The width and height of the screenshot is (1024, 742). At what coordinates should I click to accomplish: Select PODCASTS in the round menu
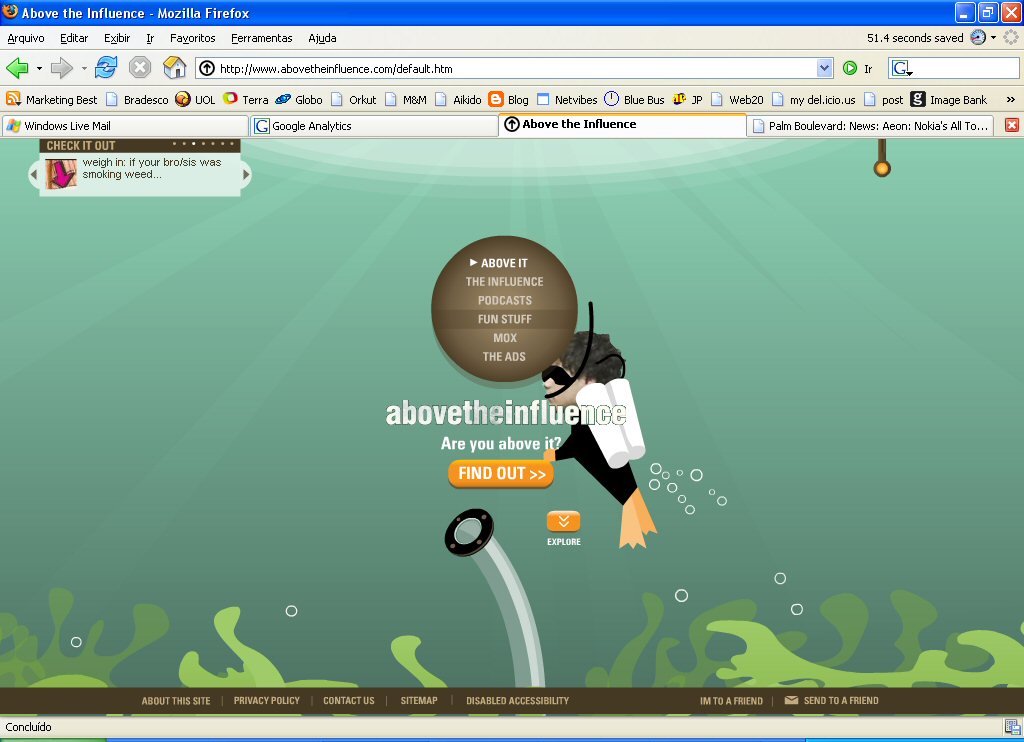tap(505, 300)
